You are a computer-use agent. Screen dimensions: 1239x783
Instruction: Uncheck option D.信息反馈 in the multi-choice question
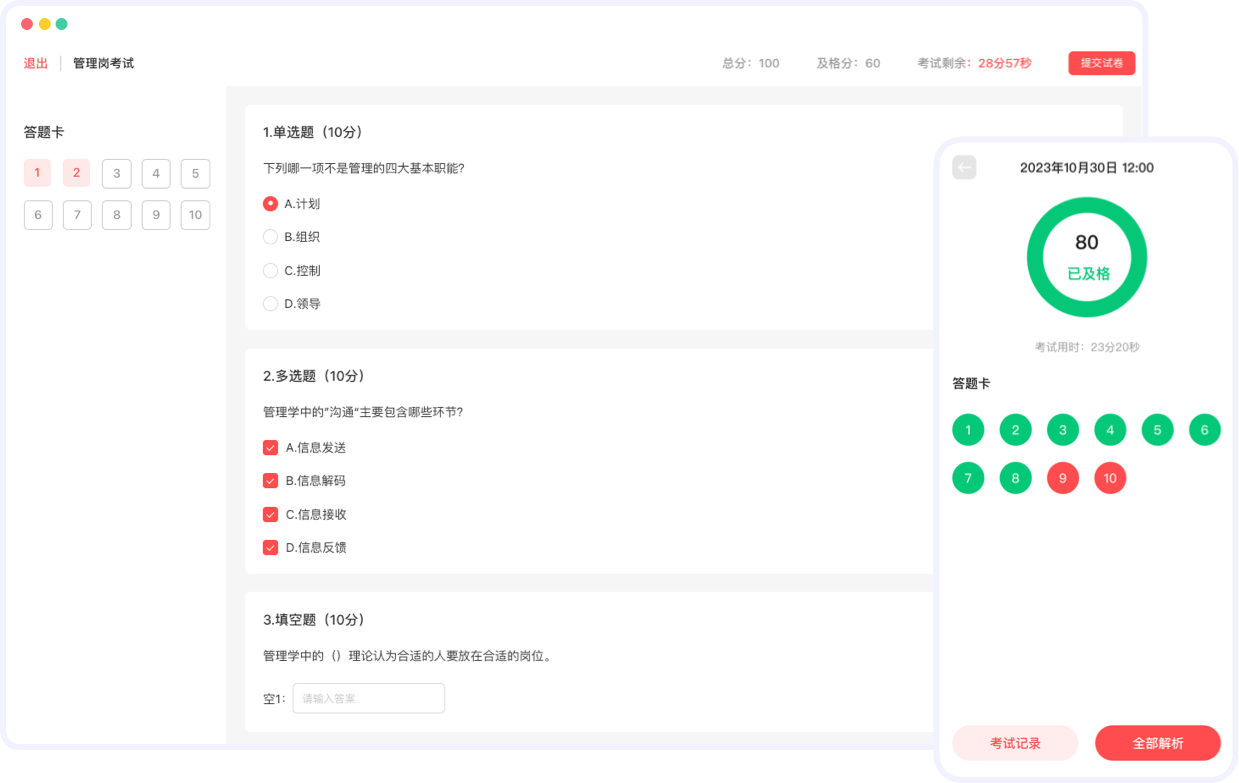(x=270, y=547)
